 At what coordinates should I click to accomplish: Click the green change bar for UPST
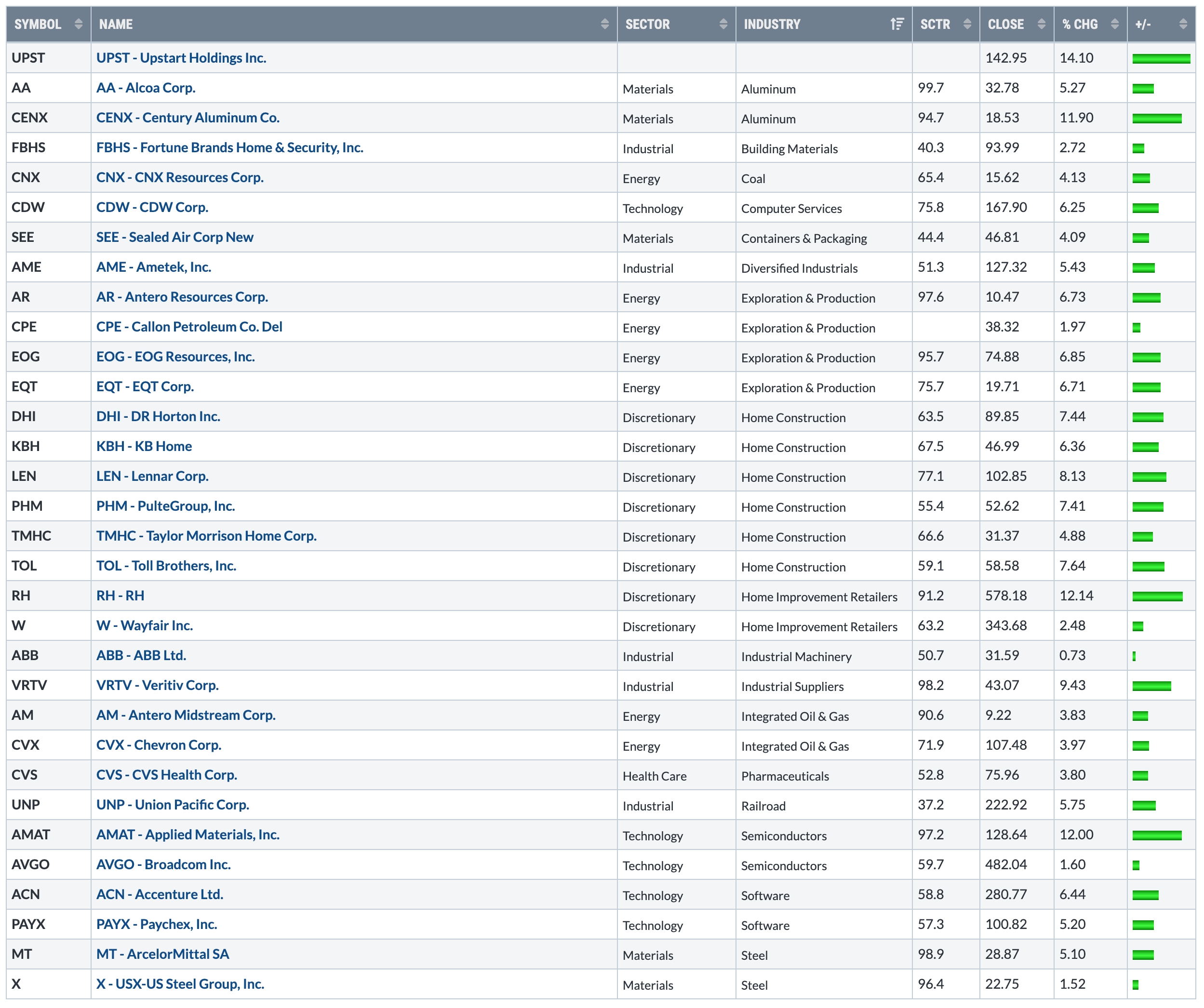(x=1161, y=58)
